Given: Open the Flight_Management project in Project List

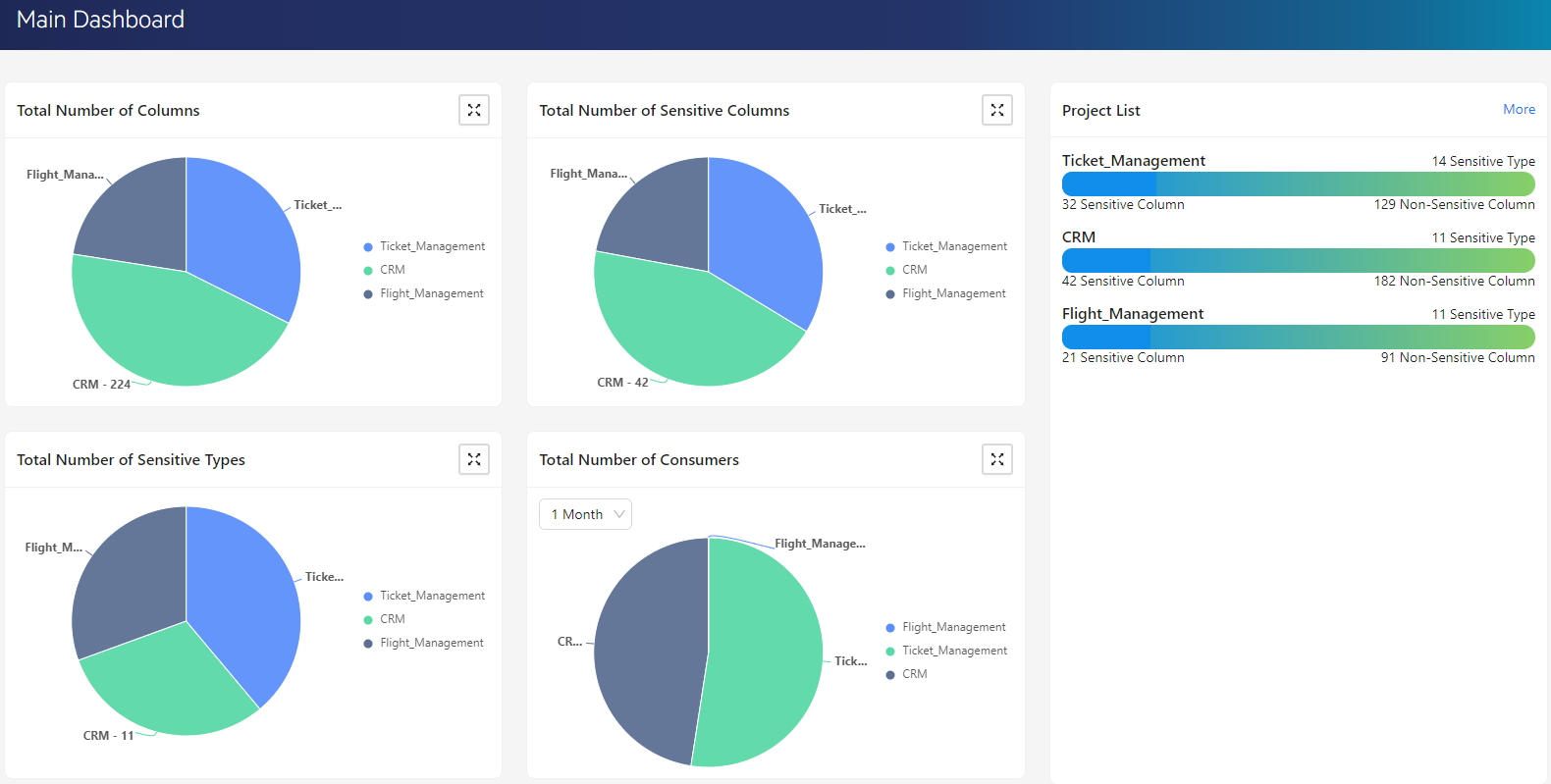Looking at the screenshot, I should pos(1132,314).
